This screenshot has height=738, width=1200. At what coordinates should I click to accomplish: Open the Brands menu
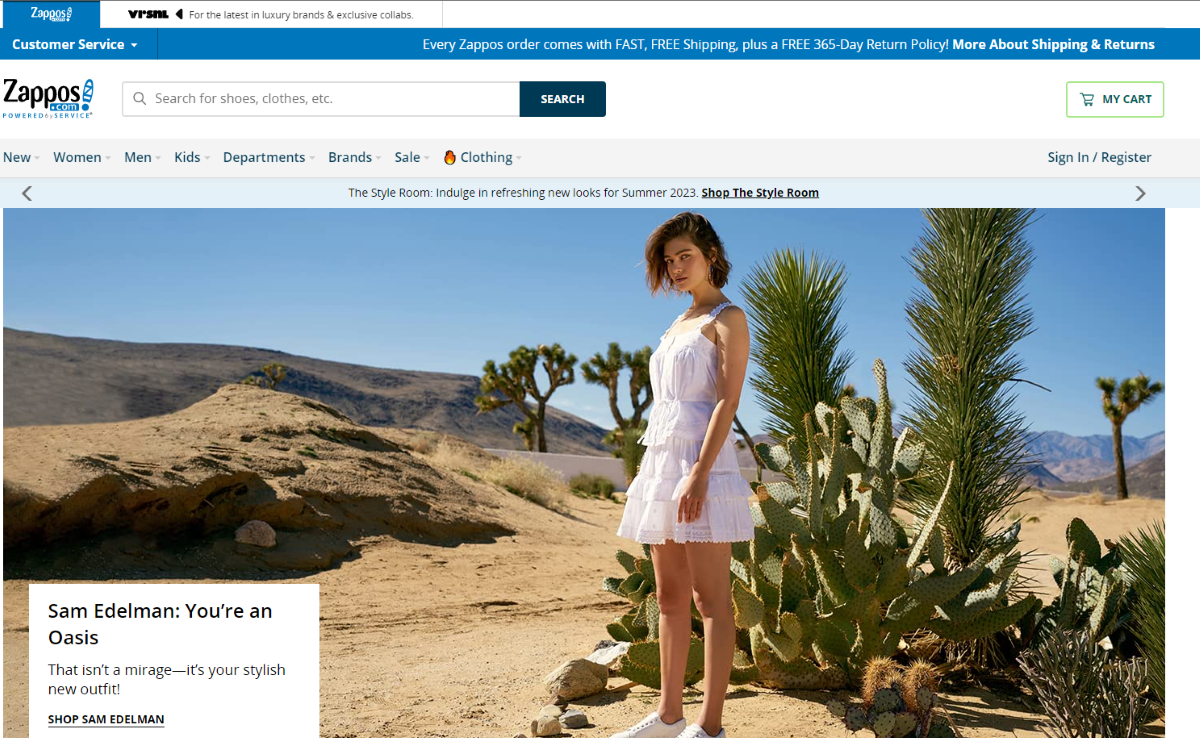point(355,157)
